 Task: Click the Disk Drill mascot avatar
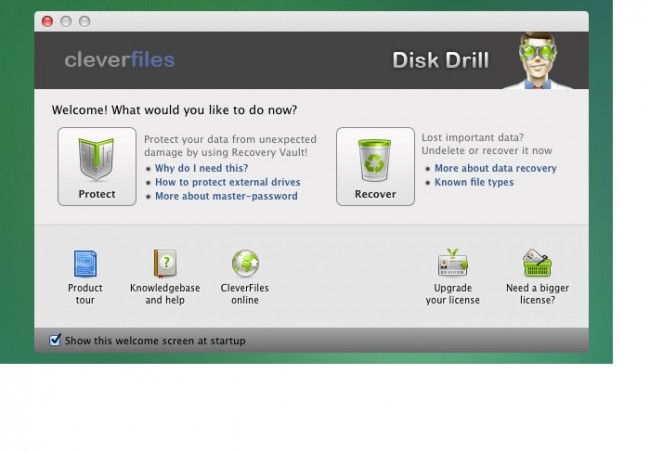(x=538, y=61)
